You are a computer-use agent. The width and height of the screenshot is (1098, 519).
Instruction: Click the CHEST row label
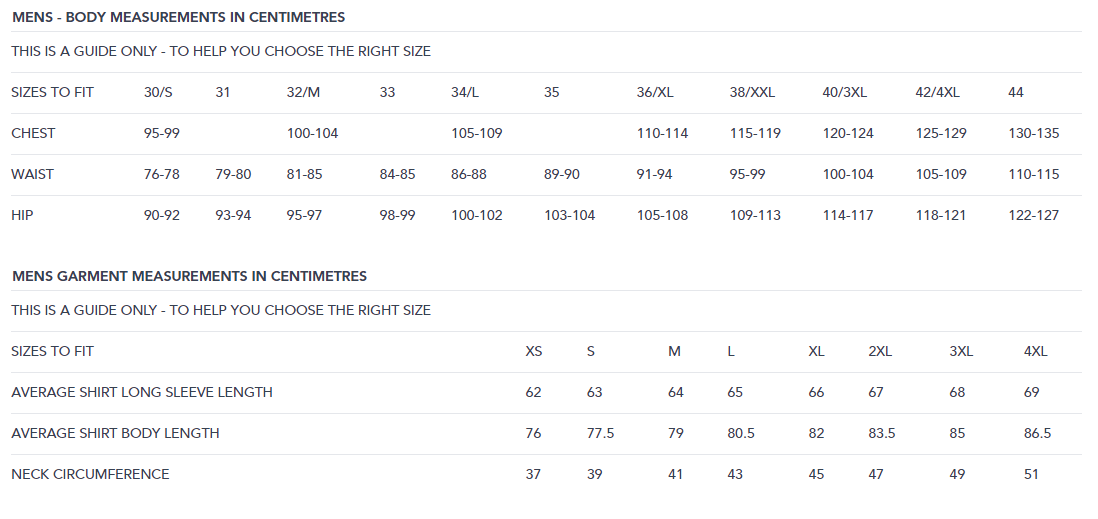(33, 133)
